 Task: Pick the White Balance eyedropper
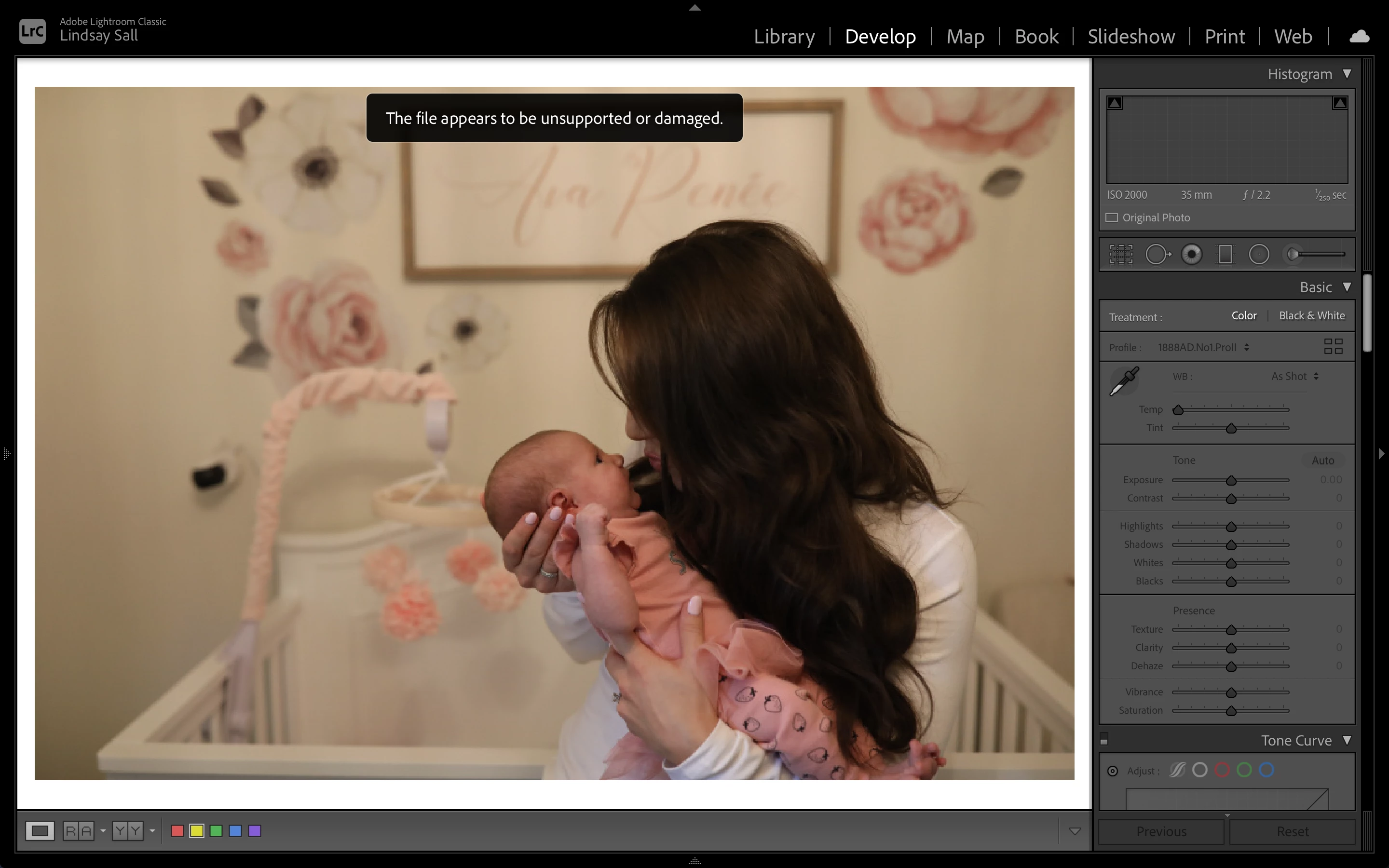click(x=1124, y=381)
